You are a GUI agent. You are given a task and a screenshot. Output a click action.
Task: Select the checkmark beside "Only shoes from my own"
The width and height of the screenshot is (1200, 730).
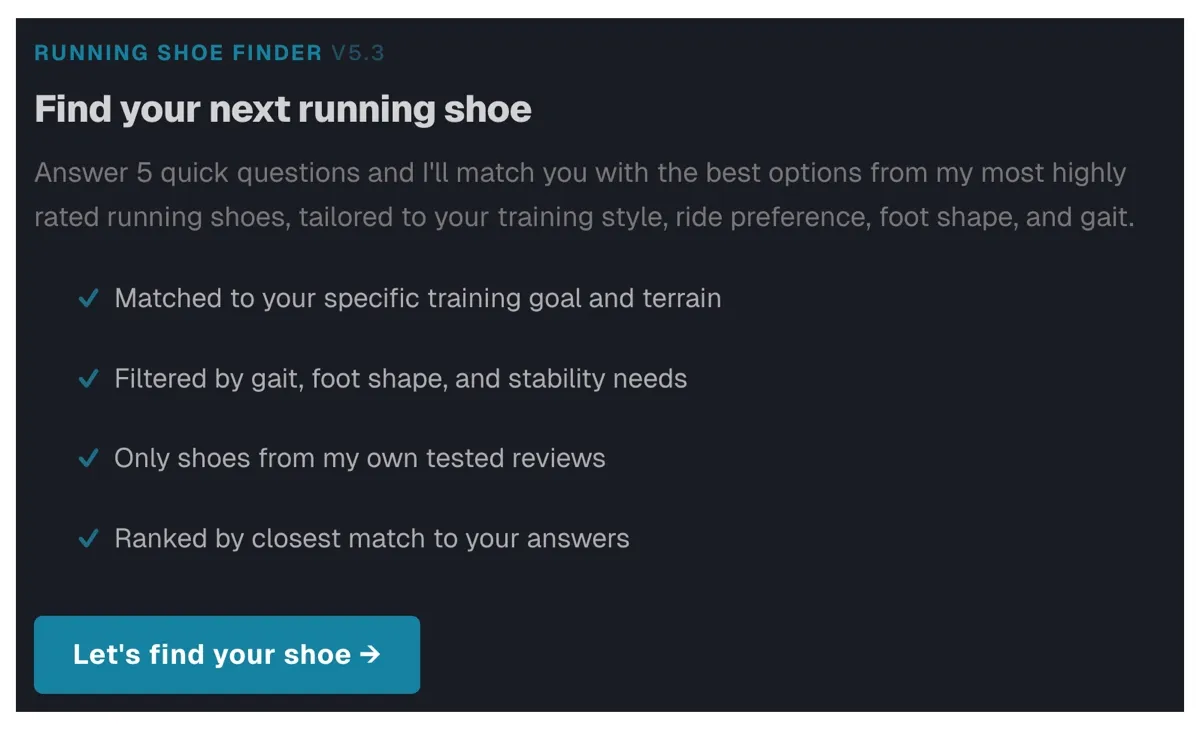[x=88, y=458]
